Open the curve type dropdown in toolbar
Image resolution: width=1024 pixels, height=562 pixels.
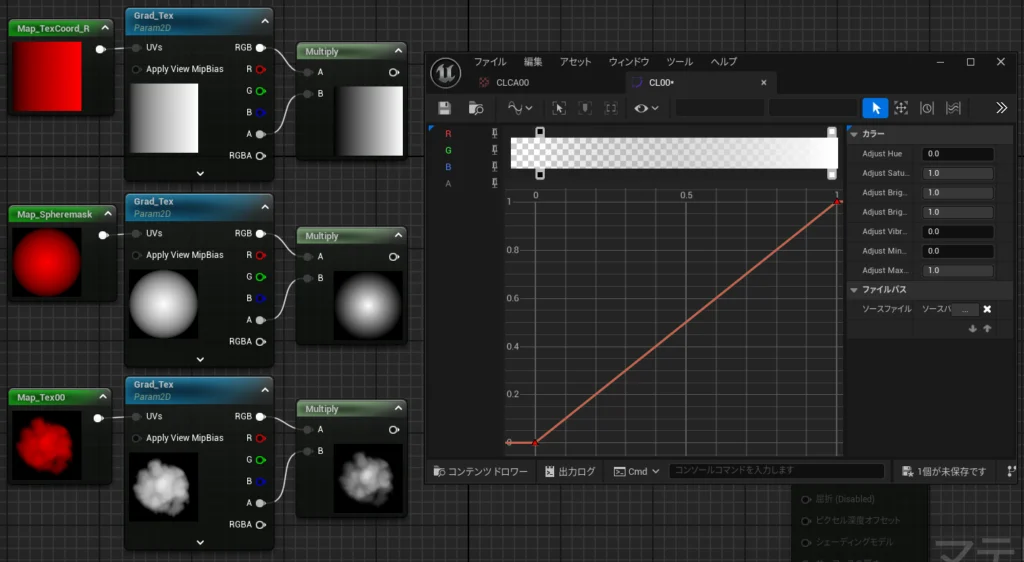520,108
